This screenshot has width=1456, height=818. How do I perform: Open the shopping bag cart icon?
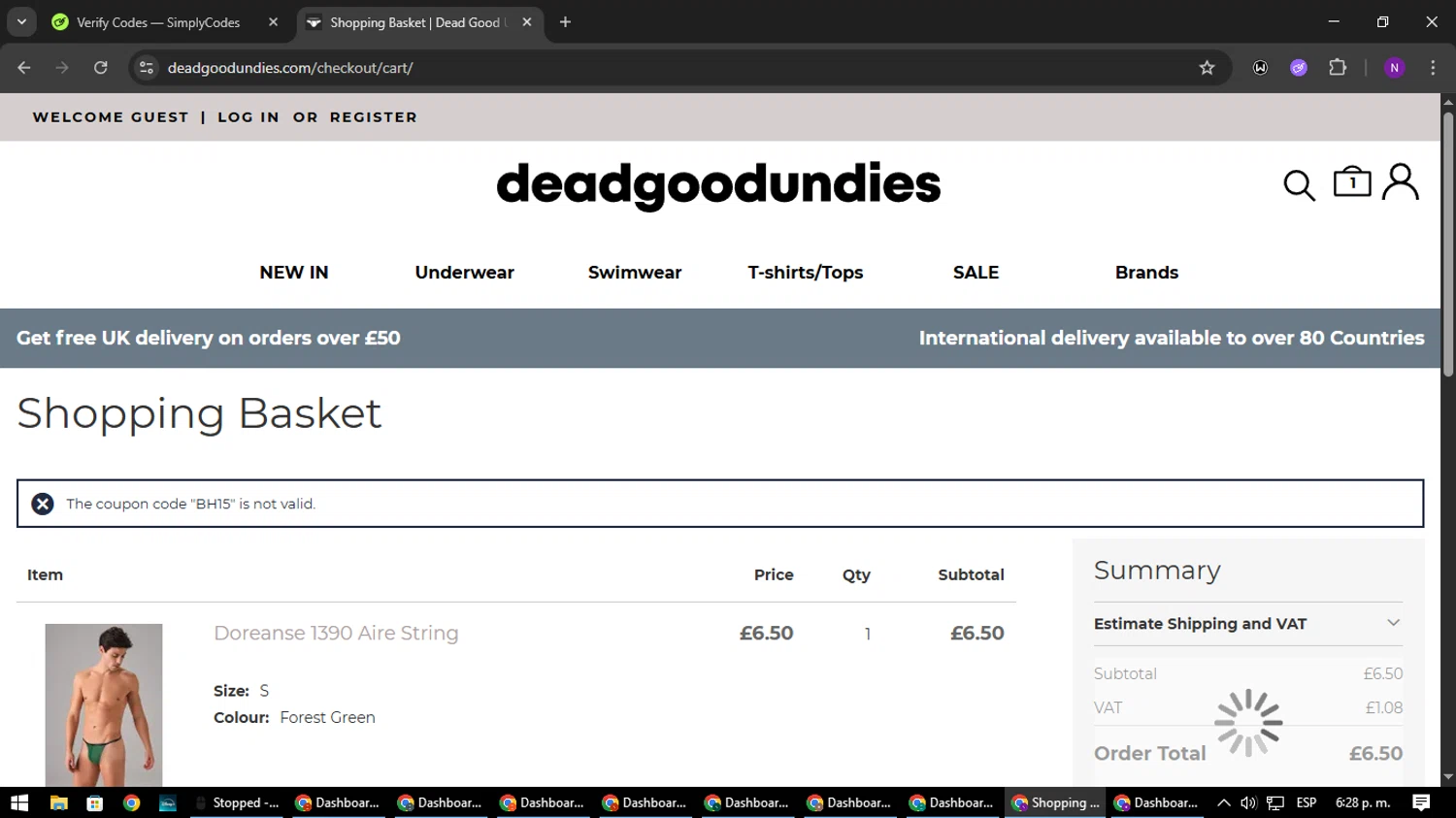coord(1352,181)
